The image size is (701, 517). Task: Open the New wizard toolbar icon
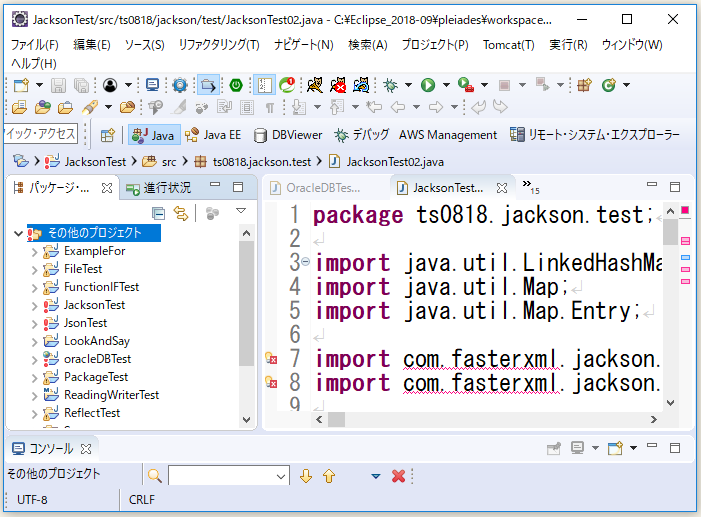[x=21, y=85]
